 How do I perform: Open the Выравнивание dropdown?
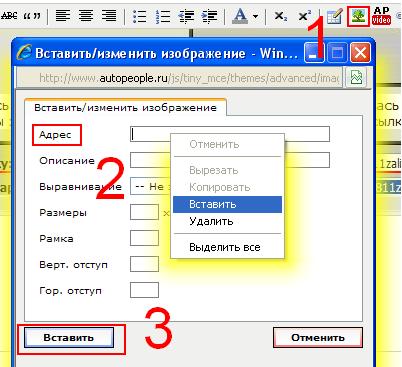coord(150,186)
